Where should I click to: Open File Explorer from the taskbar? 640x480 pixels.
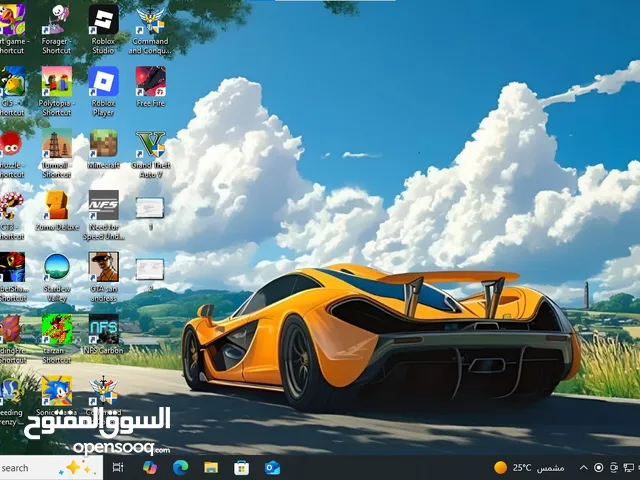(211, 467)
